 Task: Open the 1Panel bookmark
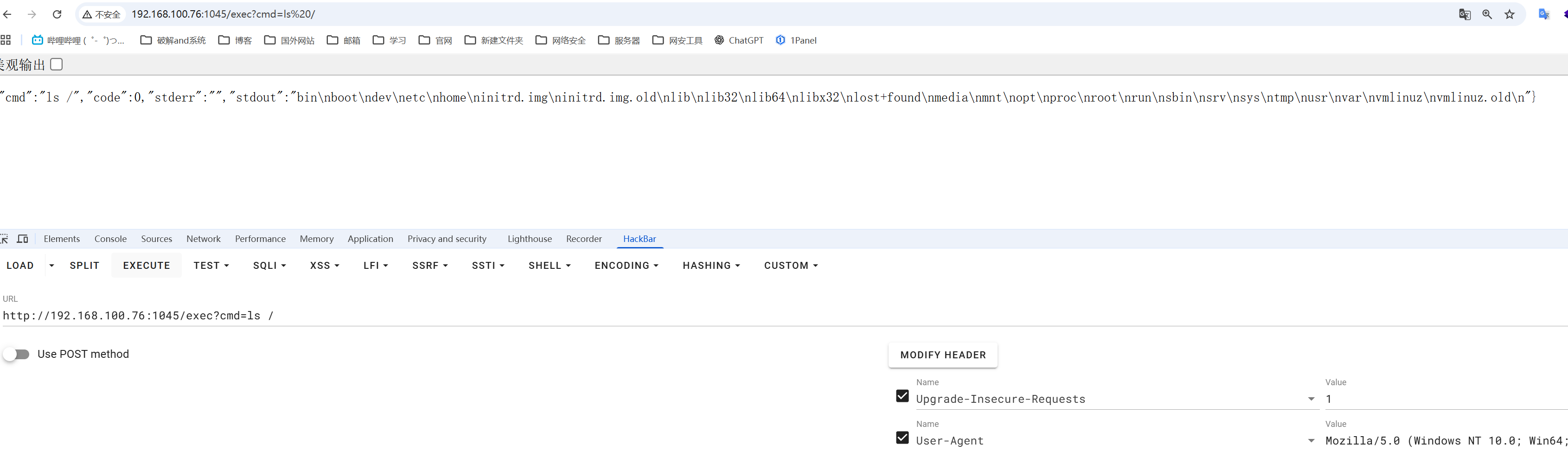[796, 40]
